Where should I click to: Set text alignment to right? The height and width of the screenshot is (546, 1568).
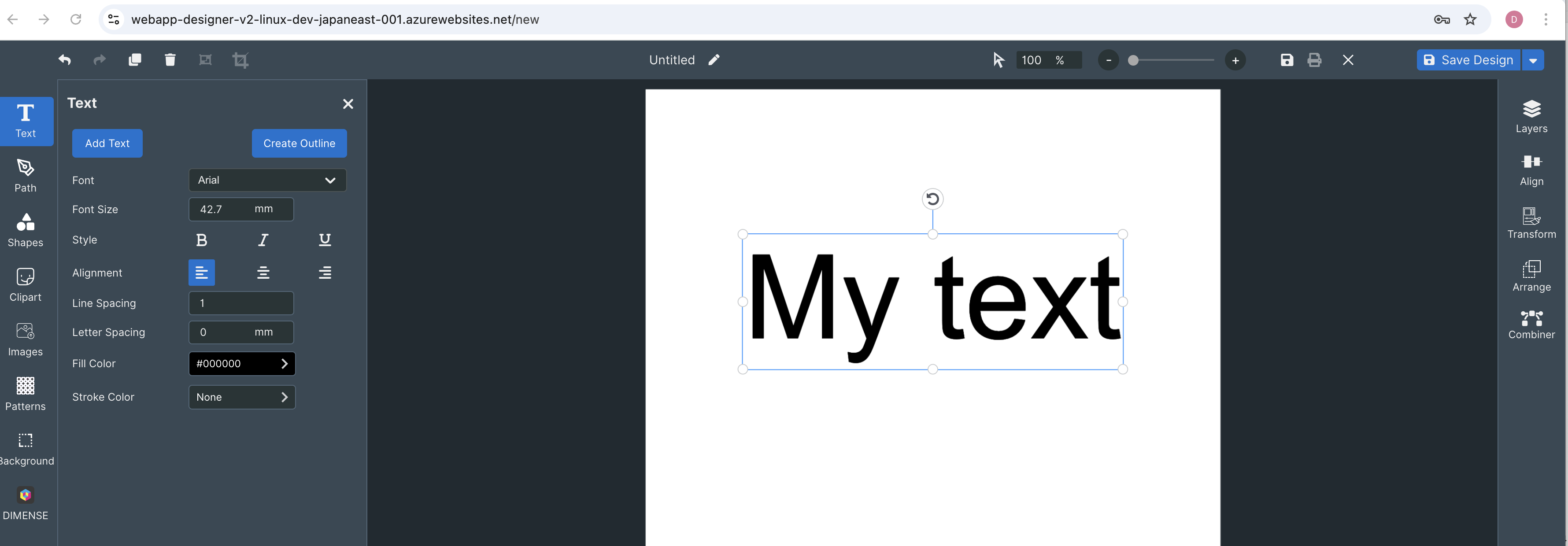coord(325,273)
